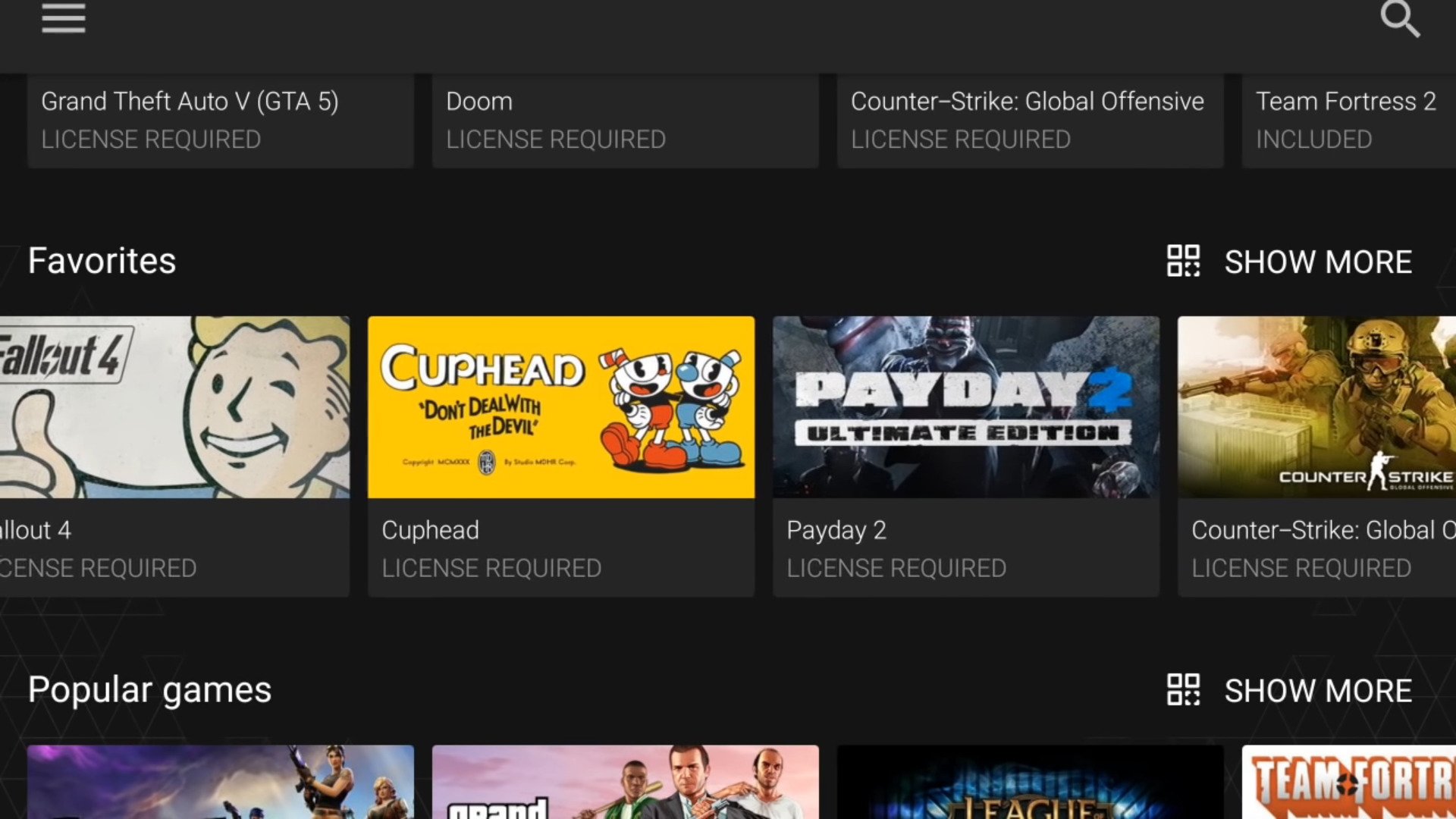
Task: Click the Favorites section heading
Action: (x=102, y=261)
